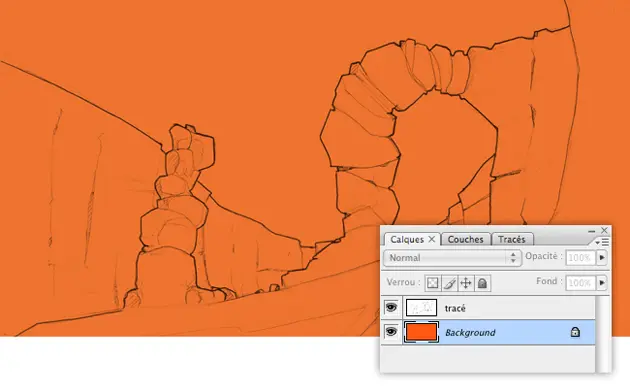Hide the Background layer
The image size is (630, 392).
click(x=391, y=332)
